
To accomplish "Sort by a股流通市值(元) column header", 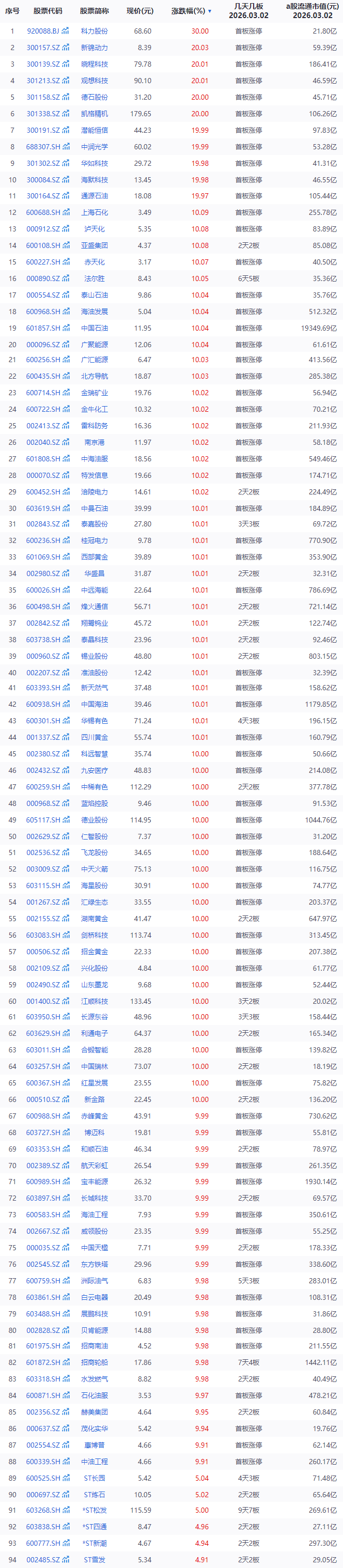I will coord(312,11).
